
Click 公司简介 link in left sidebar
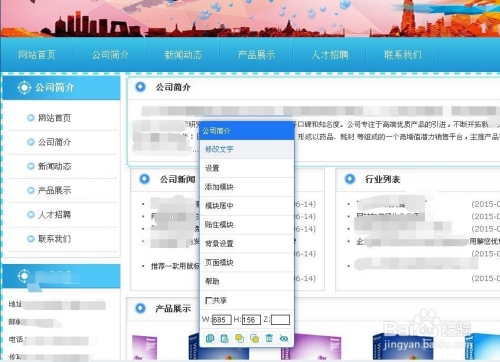54,142
